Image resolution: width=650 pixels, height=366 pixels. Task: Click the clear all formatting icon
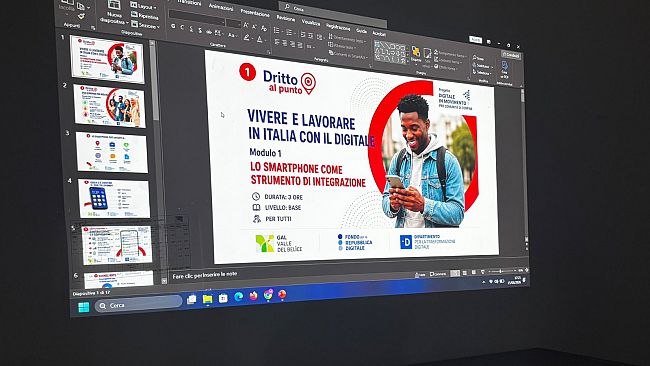pyautogui.click(x=264, y=28)
